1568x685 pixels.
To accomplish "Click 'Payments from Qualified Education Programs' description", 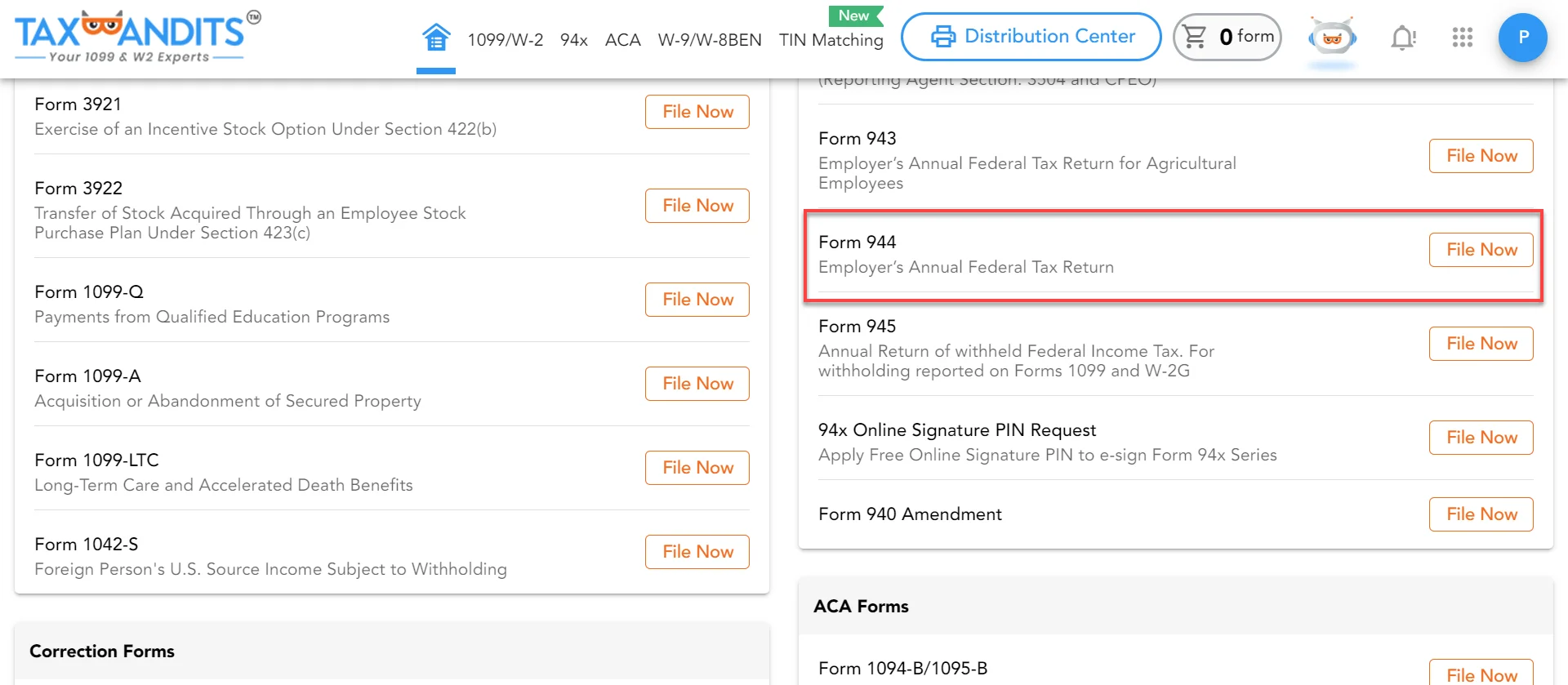I will 212,317.
